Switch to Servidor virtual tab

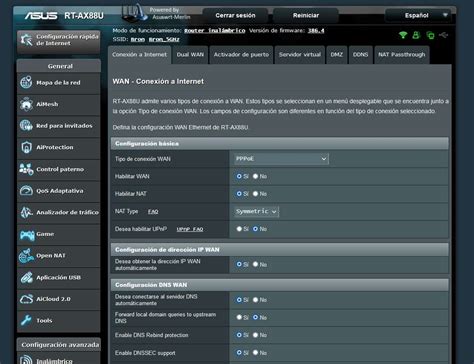tap(300, 55)
